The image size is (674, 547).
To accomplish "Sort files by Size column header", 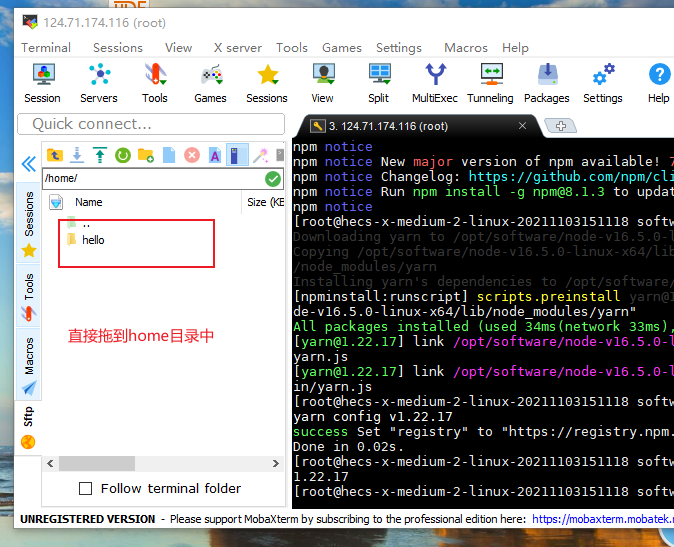I will point(265,202).
